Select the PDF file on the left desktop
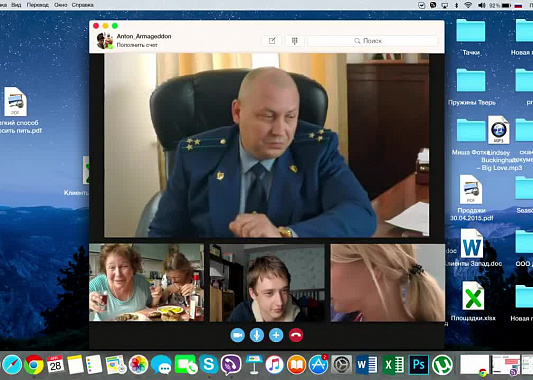 coord(16,101)
